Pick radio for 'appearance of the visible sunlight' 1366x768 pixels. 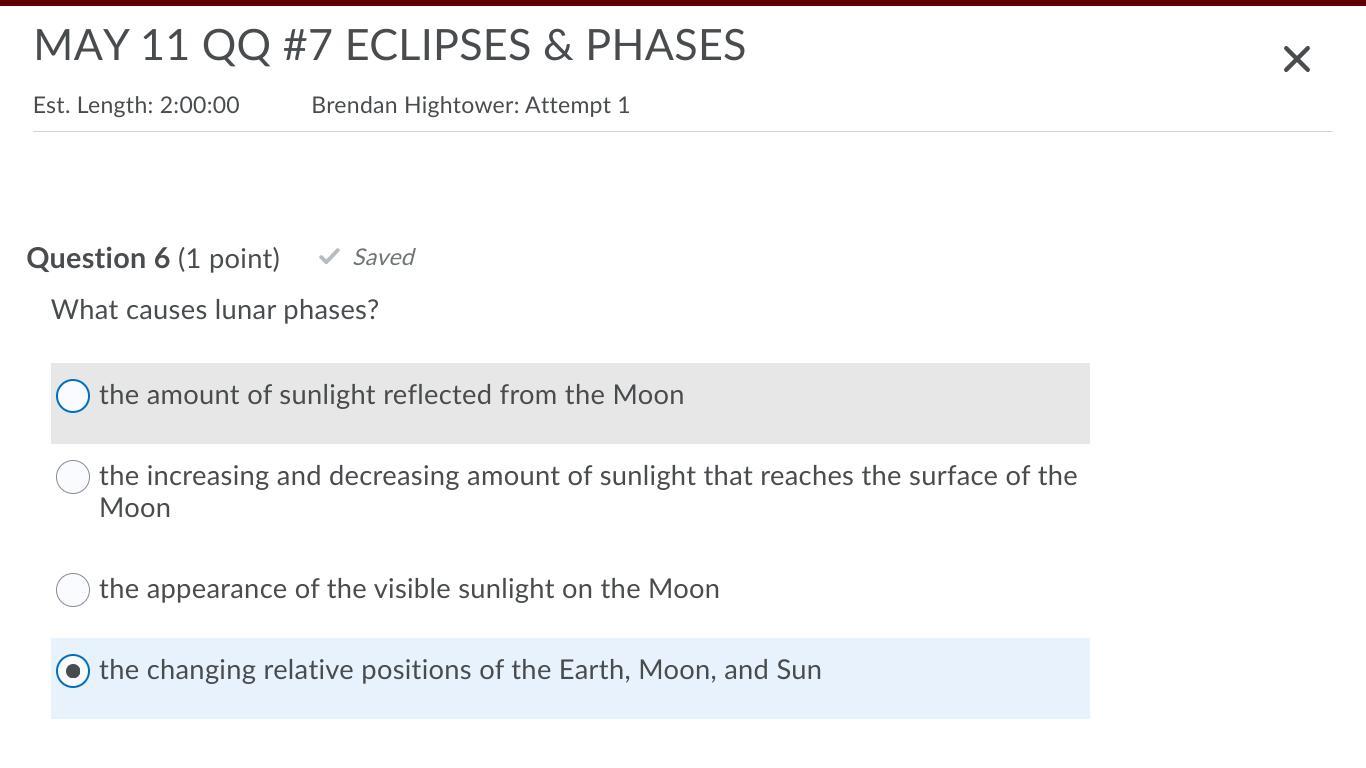point(73,590)
